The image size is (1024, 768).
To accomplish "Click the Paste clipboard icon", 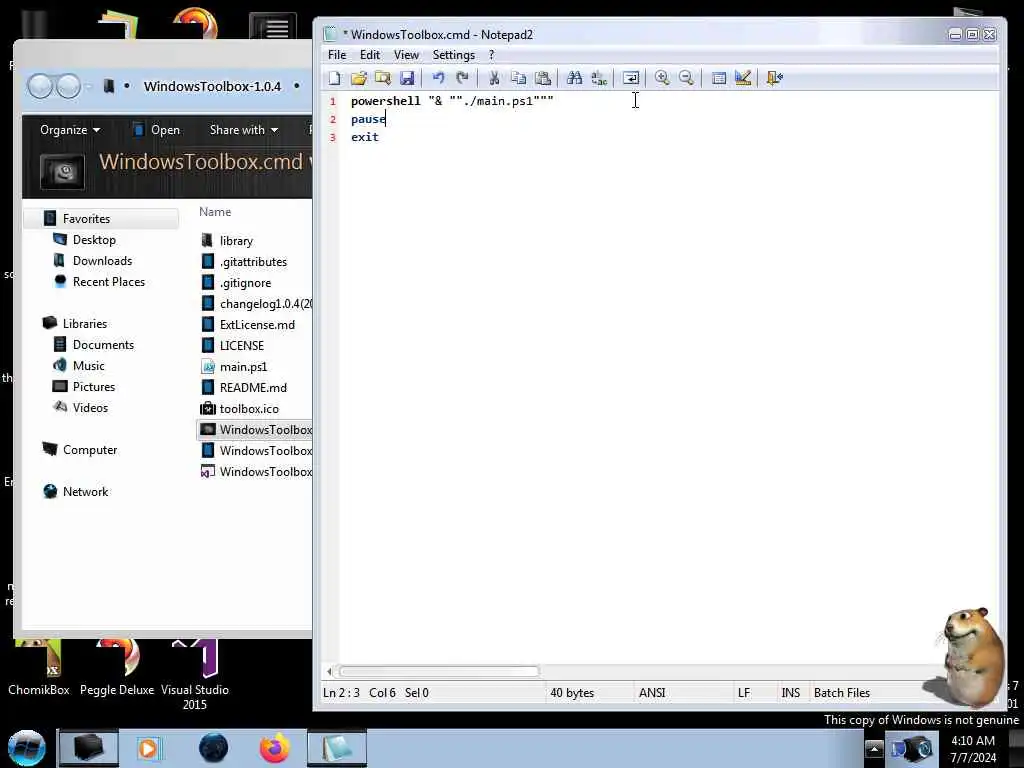I will click(x=543, y=78).
